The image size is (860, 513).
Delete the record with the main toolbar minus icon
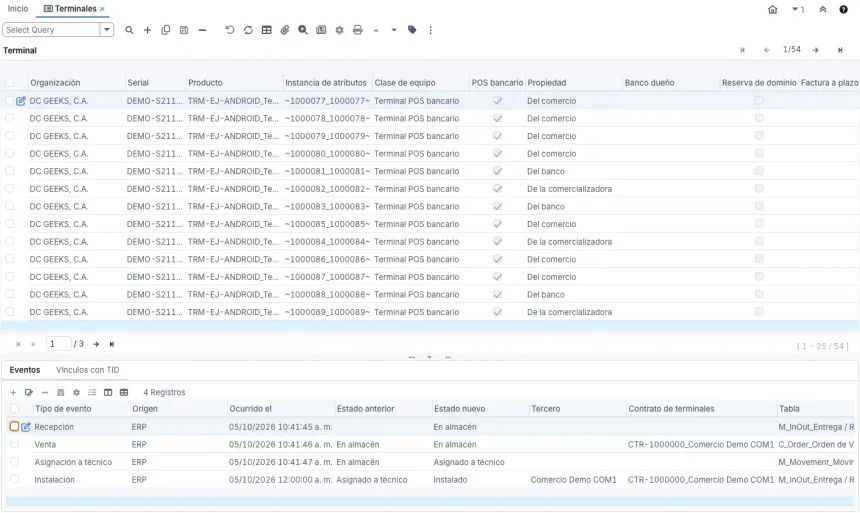point(202,30)
